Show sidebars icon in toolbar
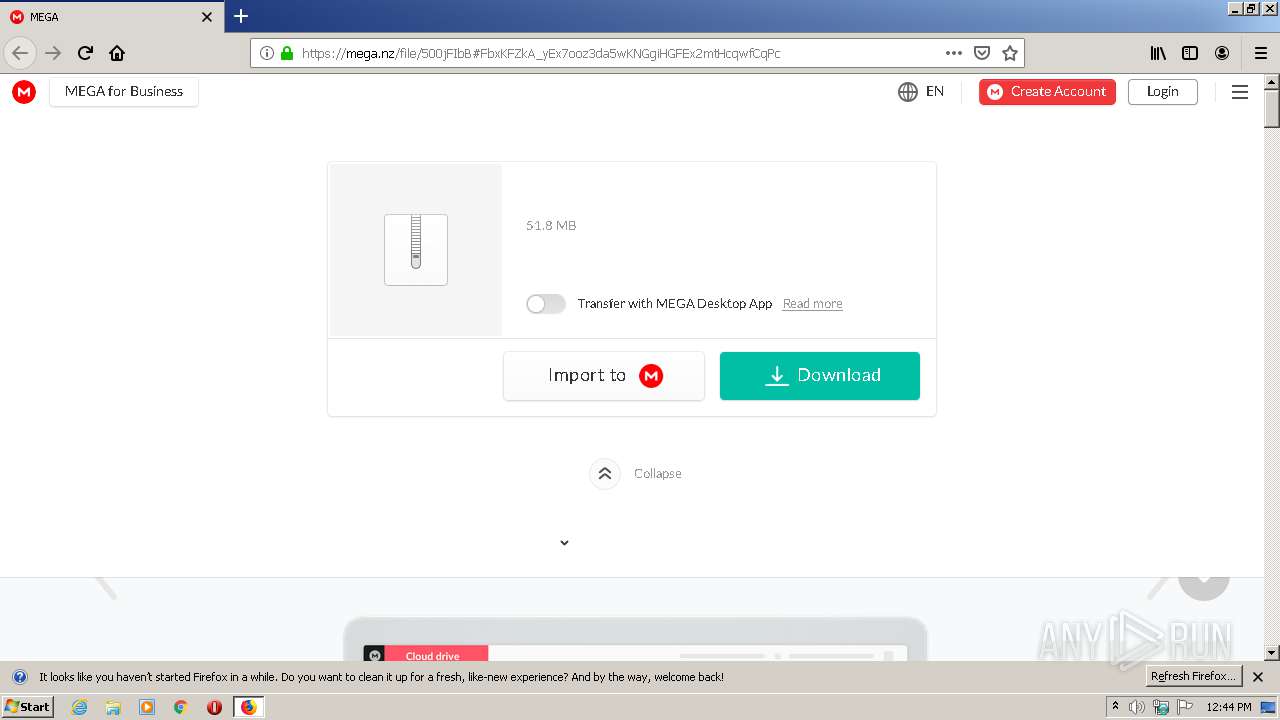1280x720 pixels. (1190, 53)
